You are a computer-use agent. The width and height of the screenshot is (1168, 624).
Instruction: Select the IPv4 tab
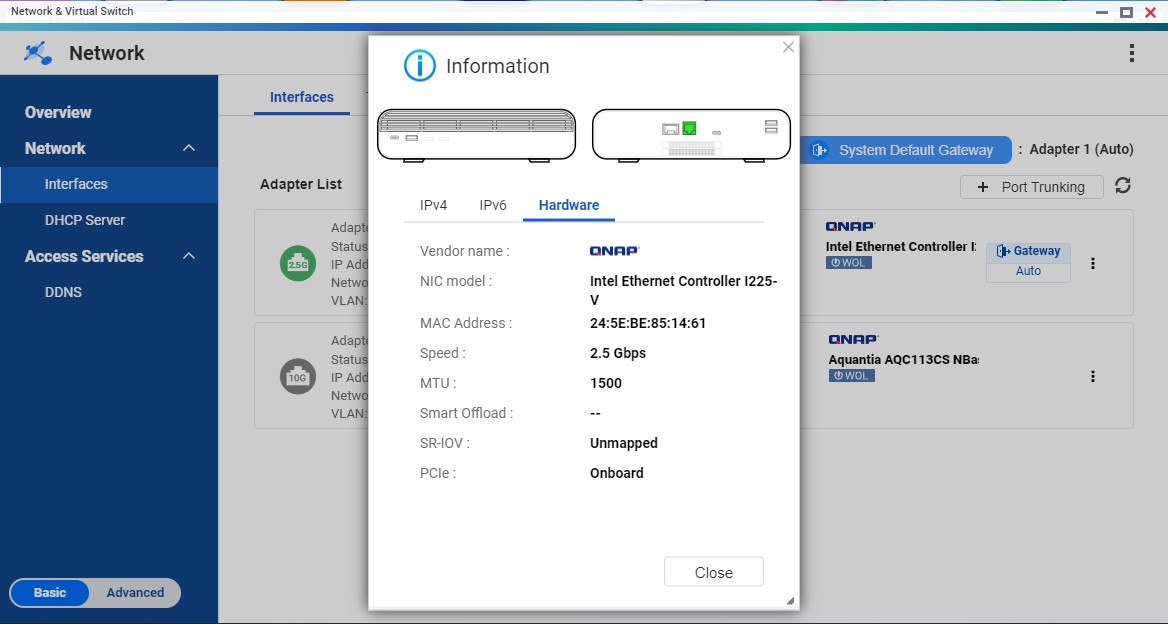point(433,205)
